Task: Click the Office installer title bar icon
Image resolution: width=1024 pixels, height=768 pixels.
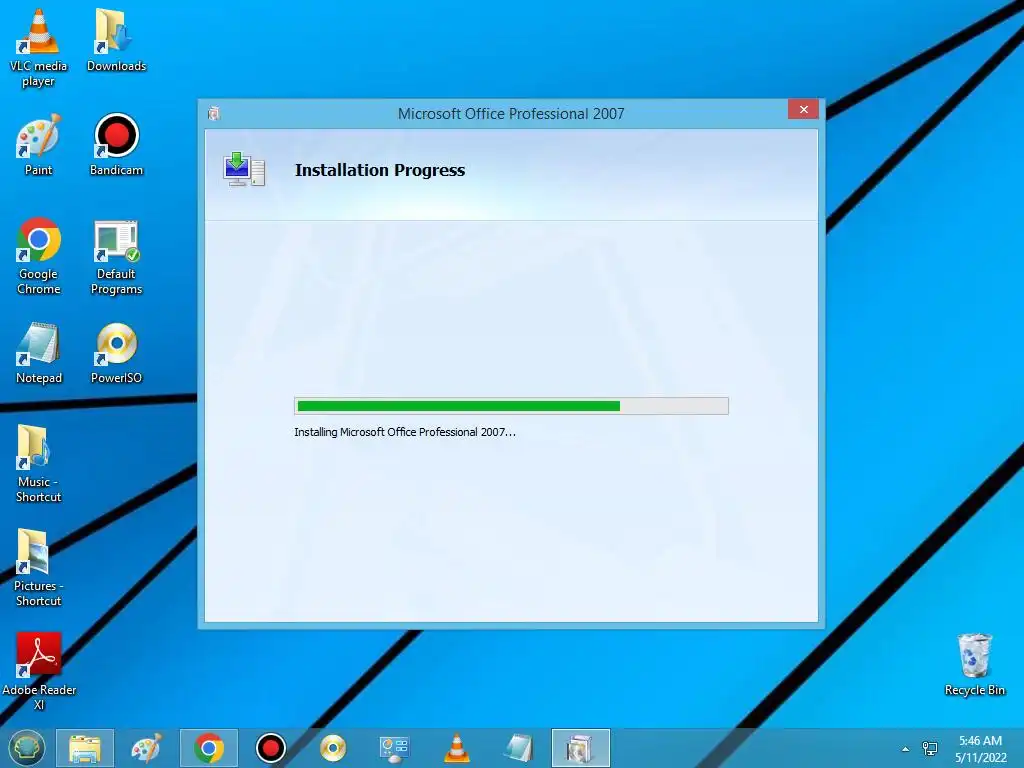Action: pyautogui.click(x=214, y=114)
